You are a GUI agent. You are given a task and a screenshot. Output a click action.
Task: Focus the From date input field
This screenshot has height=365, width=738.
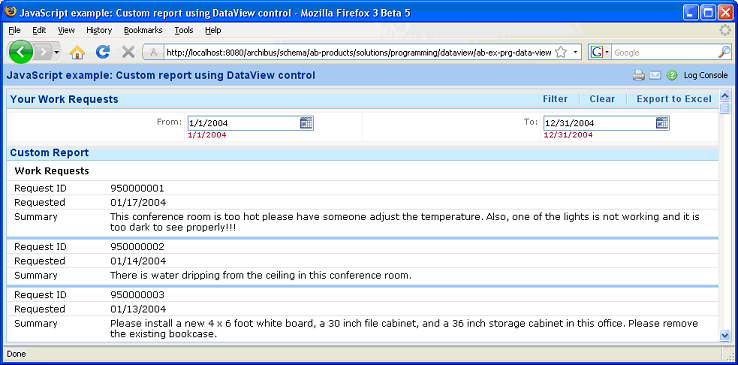point(244,123)
